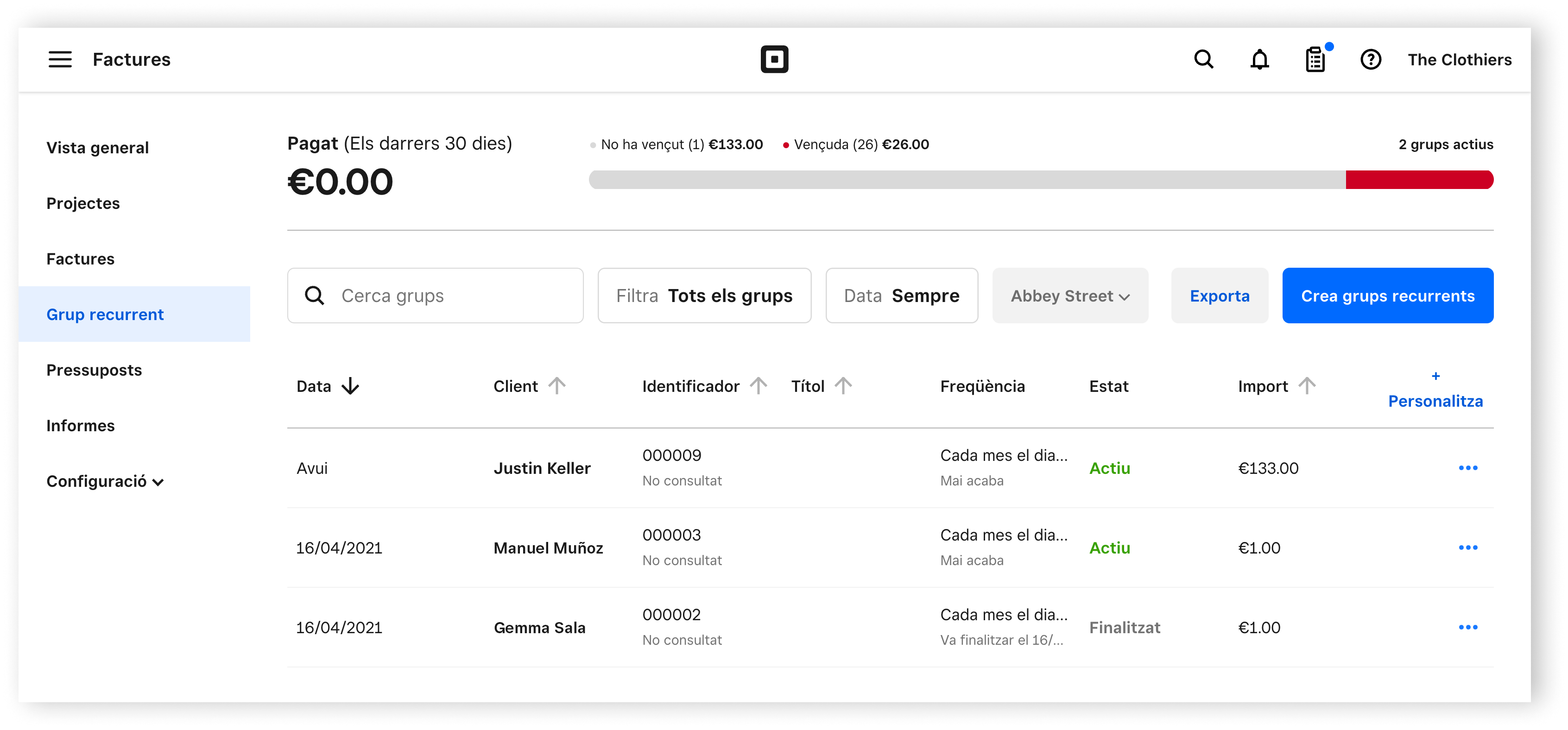Open search with the magnifier icon
Screen dimensions: 1568x730
(x=1203, y=60)
